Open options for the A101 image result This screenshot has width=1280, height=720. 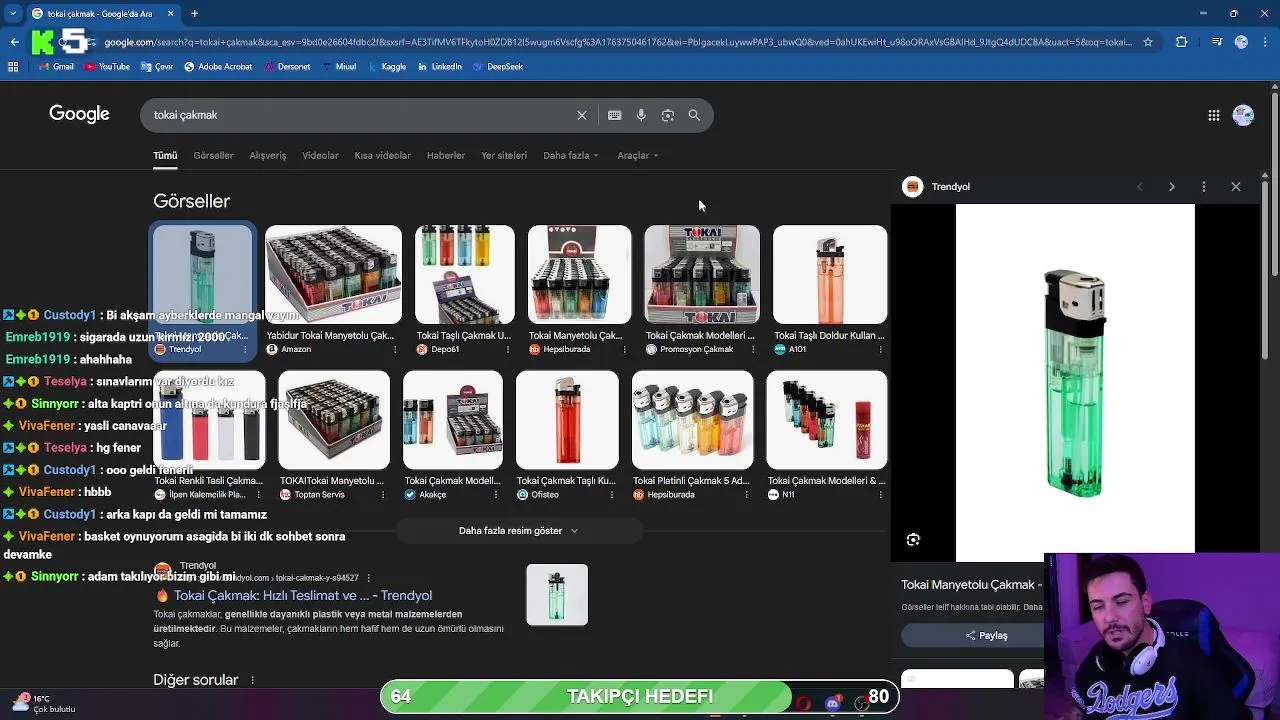click(881, 350)
